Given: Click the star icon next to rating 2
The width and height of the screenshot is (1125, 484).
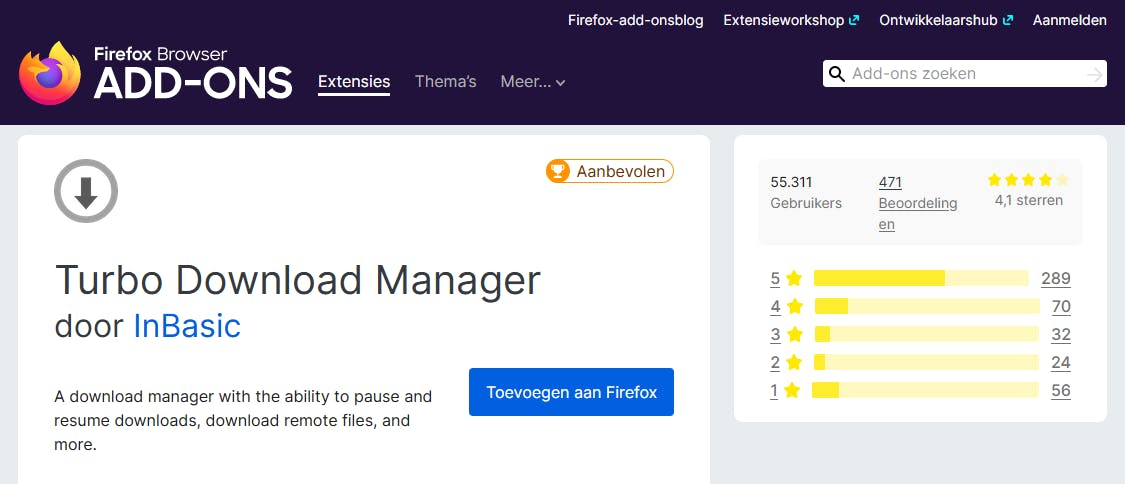Looking at the screenshot, I should pyautogui.click(x=794, y=362).
